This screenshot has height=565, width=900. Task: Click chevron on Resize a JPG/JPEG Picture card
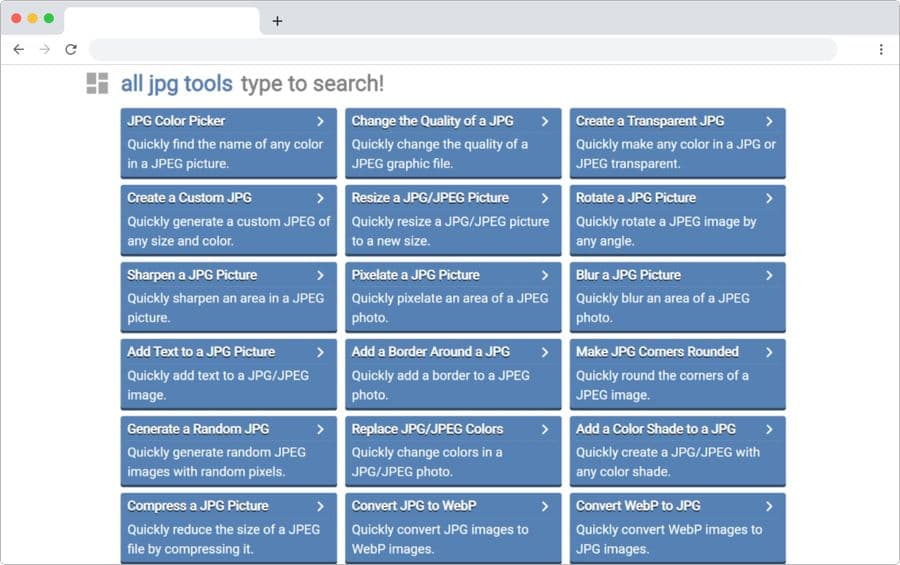(x=545, y=198)
